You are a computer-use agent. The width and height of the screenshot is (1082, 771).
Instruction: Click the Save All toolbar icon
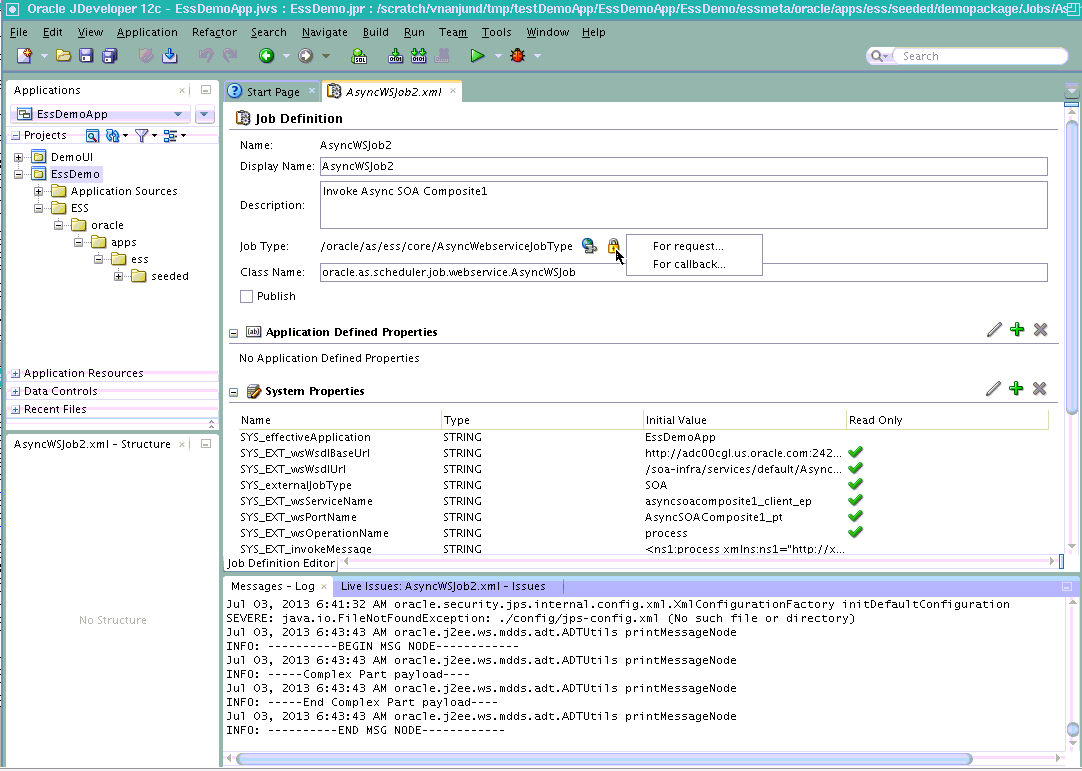(x=110, y=56)
